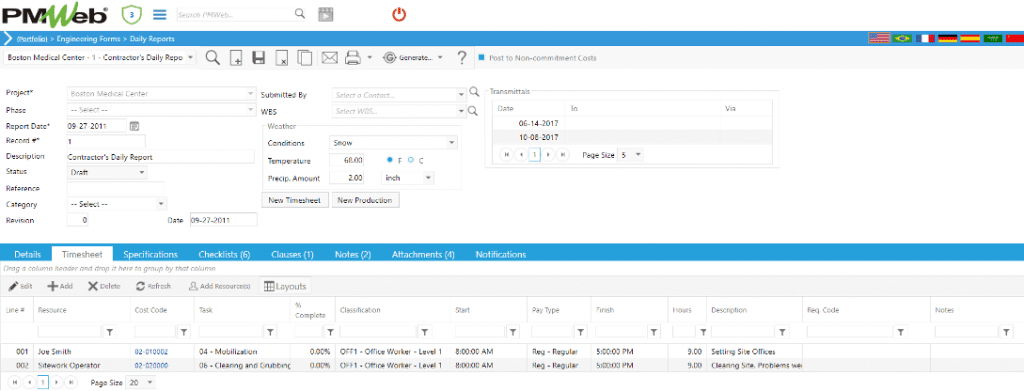The width and height of the screenshot is (1024, 391).
Task: Open the precipitation unit inch dropdown
Action: tap(428, 177)
